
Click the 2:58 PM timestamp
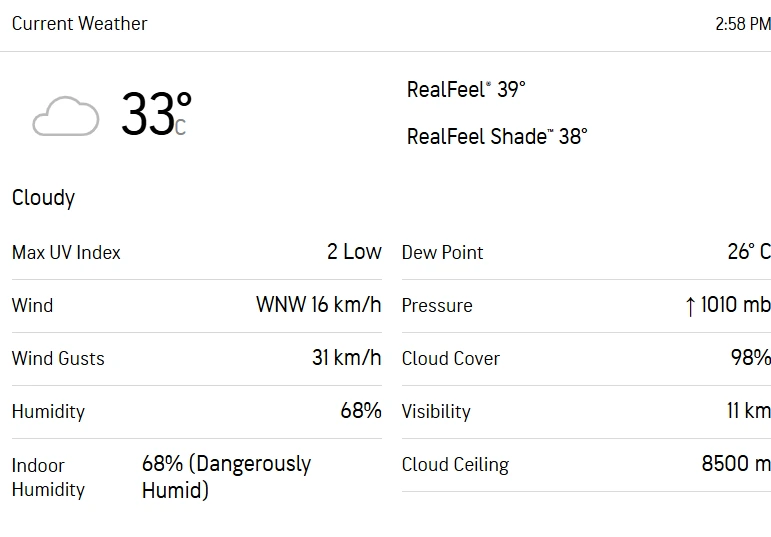(x=743, y=24)
